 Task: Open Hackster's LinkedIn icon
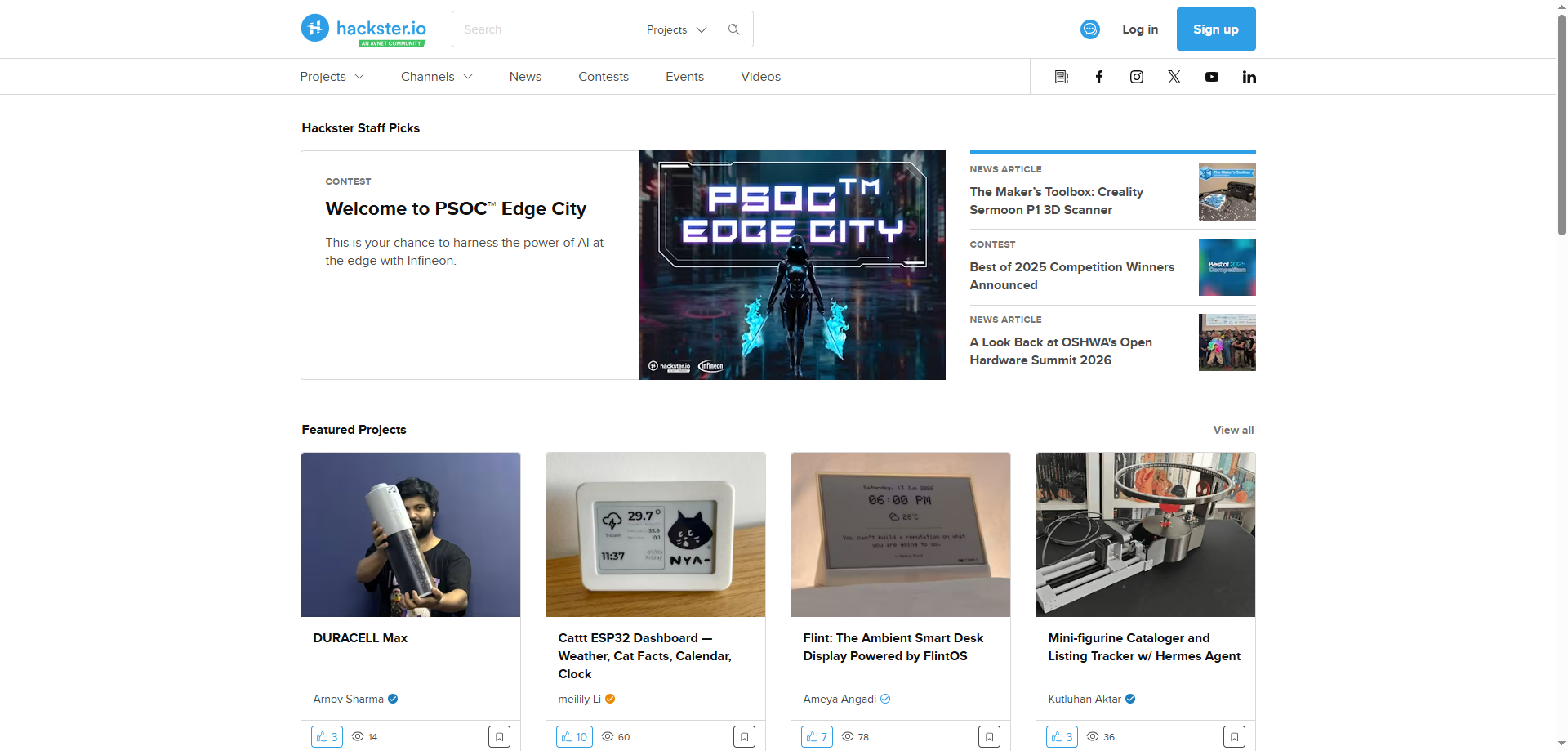tap(1249, 77)
